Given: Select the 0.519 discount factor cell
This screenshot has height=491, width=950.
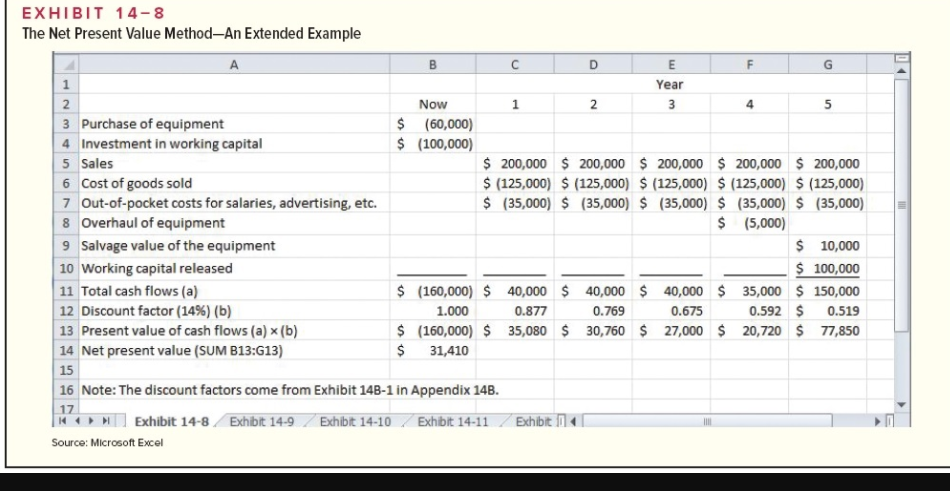Looking at the screenshot, I should [828, 312].
